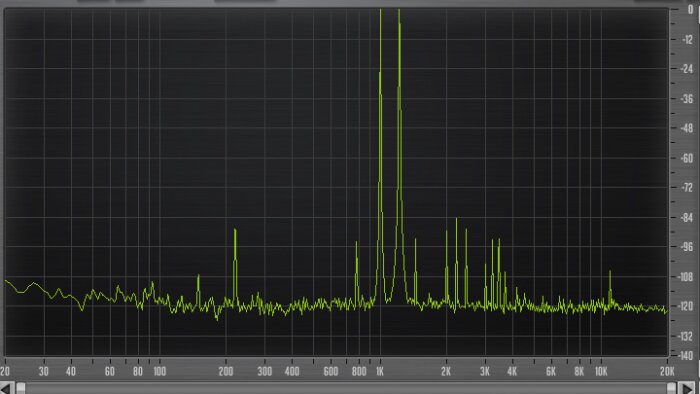The width and height of the screenshot is (700, 394).
Task: Click the 800 Hz frequency axis label
Action: coord(359,371)
